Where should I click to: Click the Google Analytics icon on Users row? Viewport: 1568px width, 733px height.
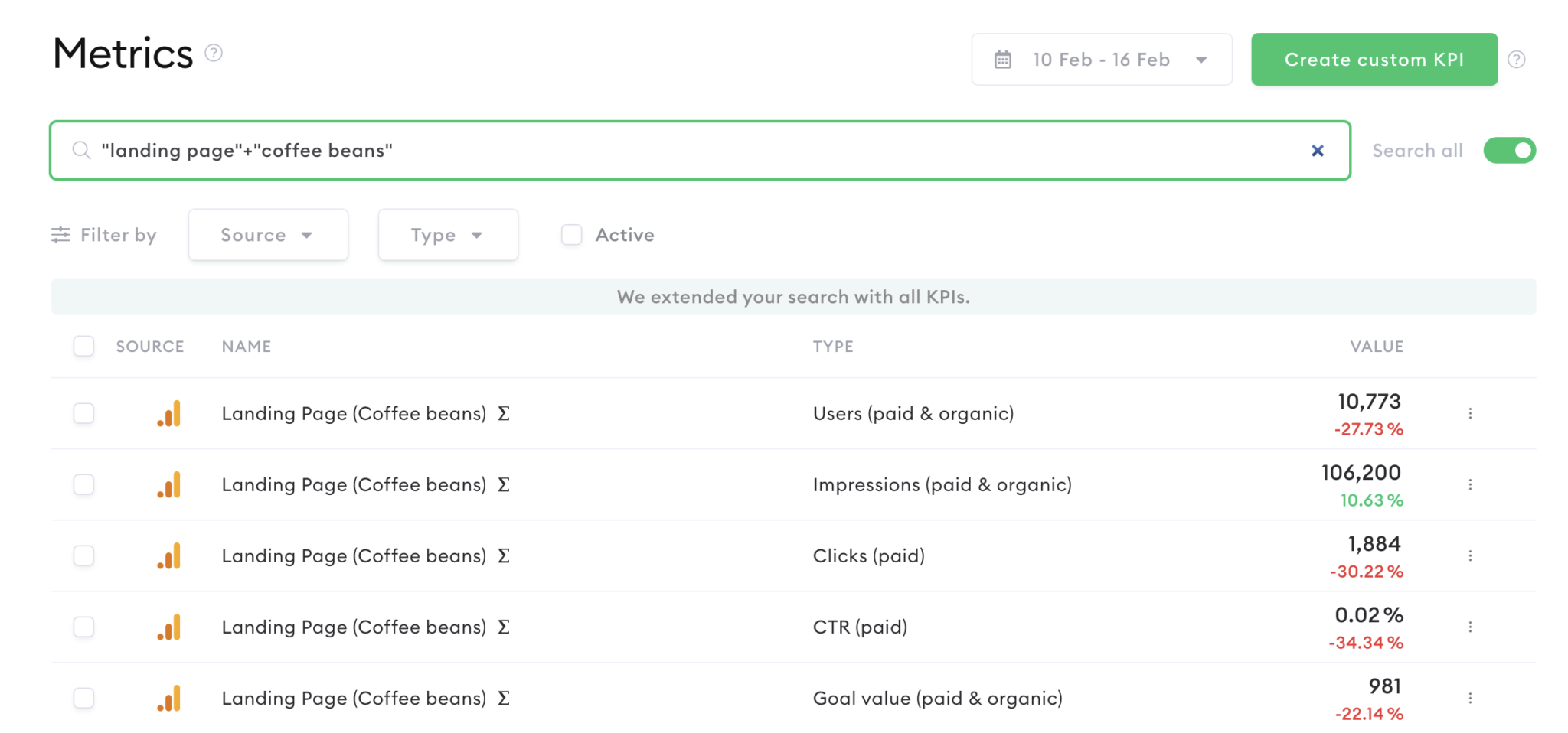(168, 413)
